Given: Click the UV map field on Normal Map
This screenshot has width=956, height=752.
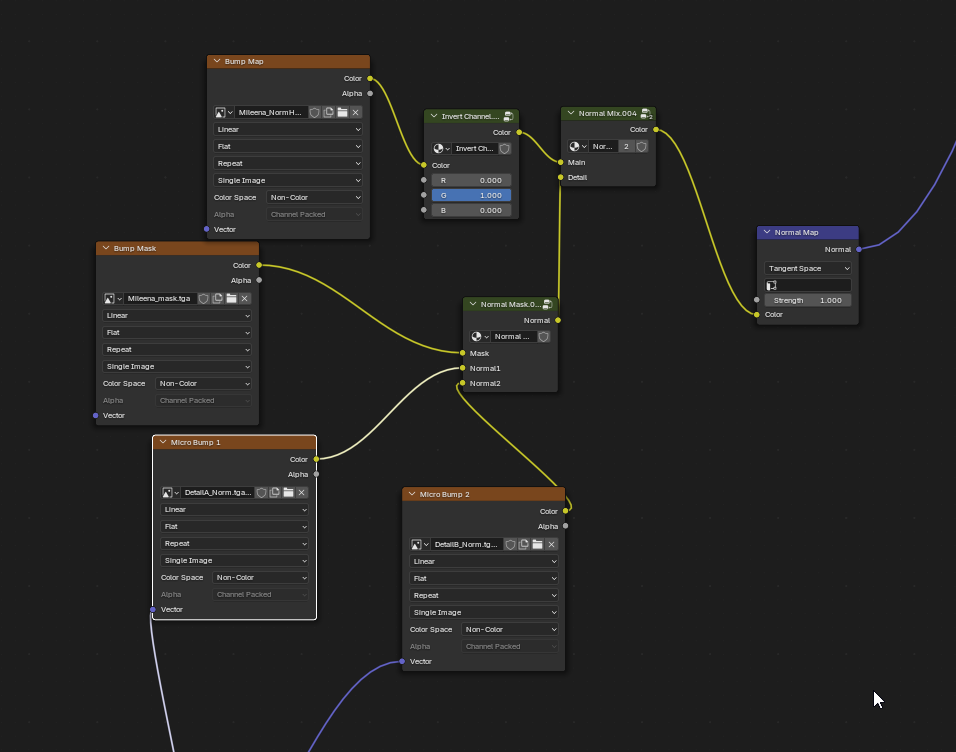Looking at the screenshot, I should pyautogui.click(x=808, y=285).
